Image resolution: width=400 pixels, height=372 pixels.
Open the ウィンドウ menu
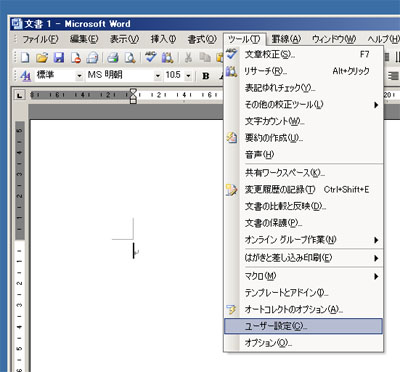pos(334,39)
